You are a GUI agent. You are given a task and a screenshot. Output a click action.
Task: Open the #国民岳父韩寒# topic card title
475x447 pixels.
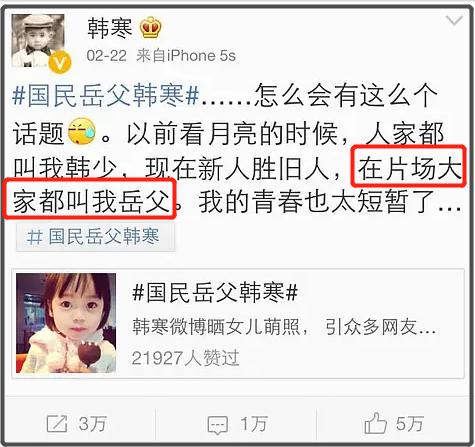(x=215, y=293)
